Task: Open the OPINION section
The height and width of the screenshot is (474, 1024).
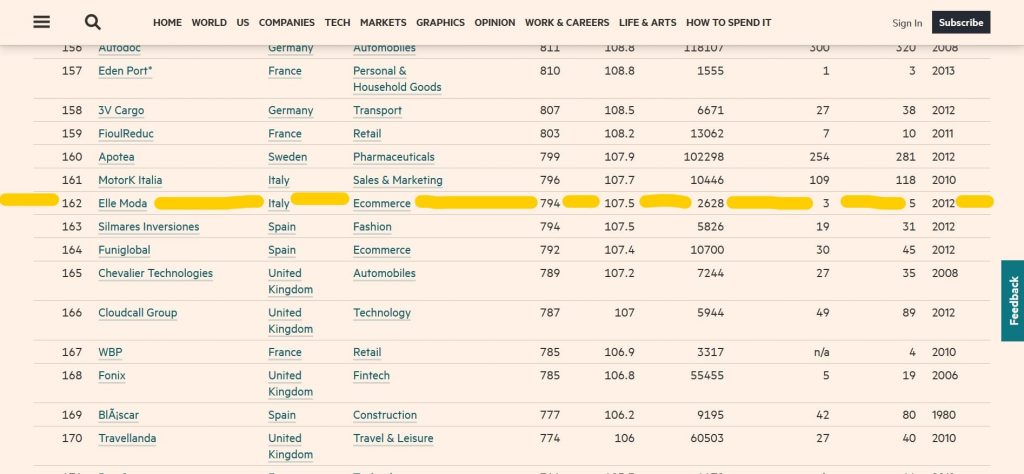Action: click(495, 22)
